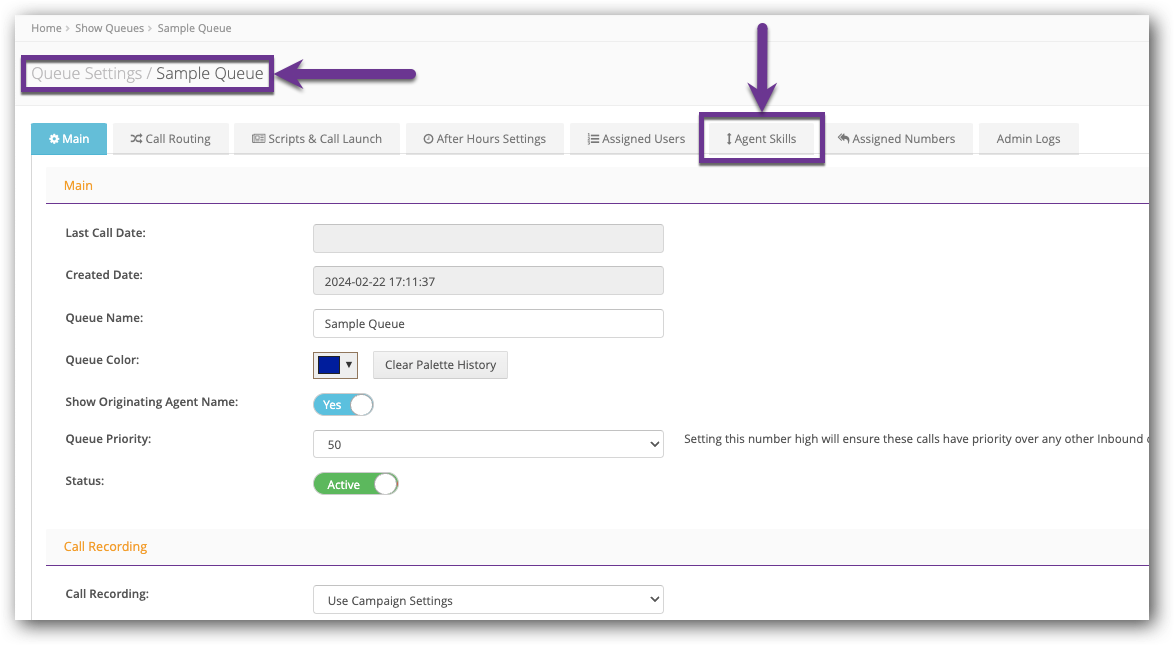Viewport: 1174px width, 645px height.
Task: Expand the Call Recording dropdown
Action: [x=488, y=600]
